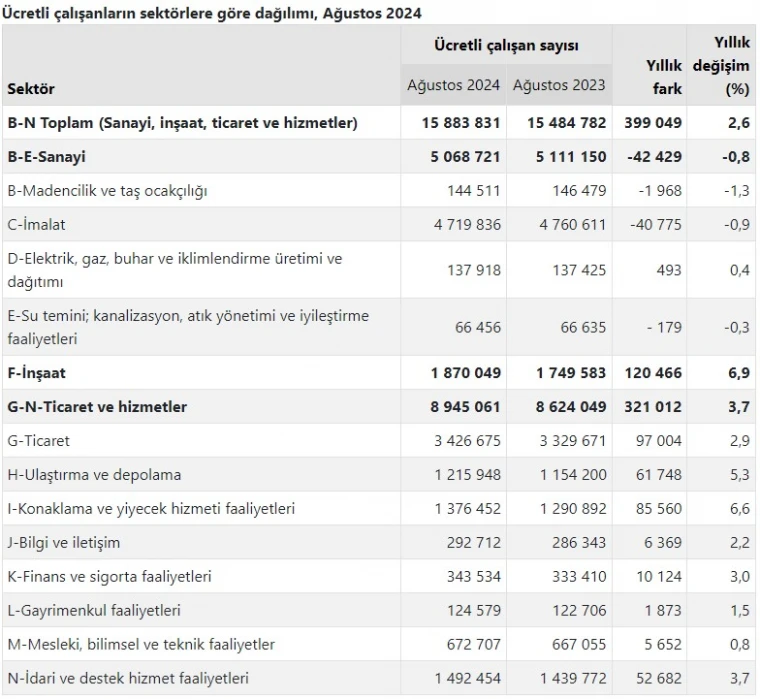Click the 'Ücretli çalışan sayısı' header
Screen dimensions: 760x699
[x=505, y=46]
